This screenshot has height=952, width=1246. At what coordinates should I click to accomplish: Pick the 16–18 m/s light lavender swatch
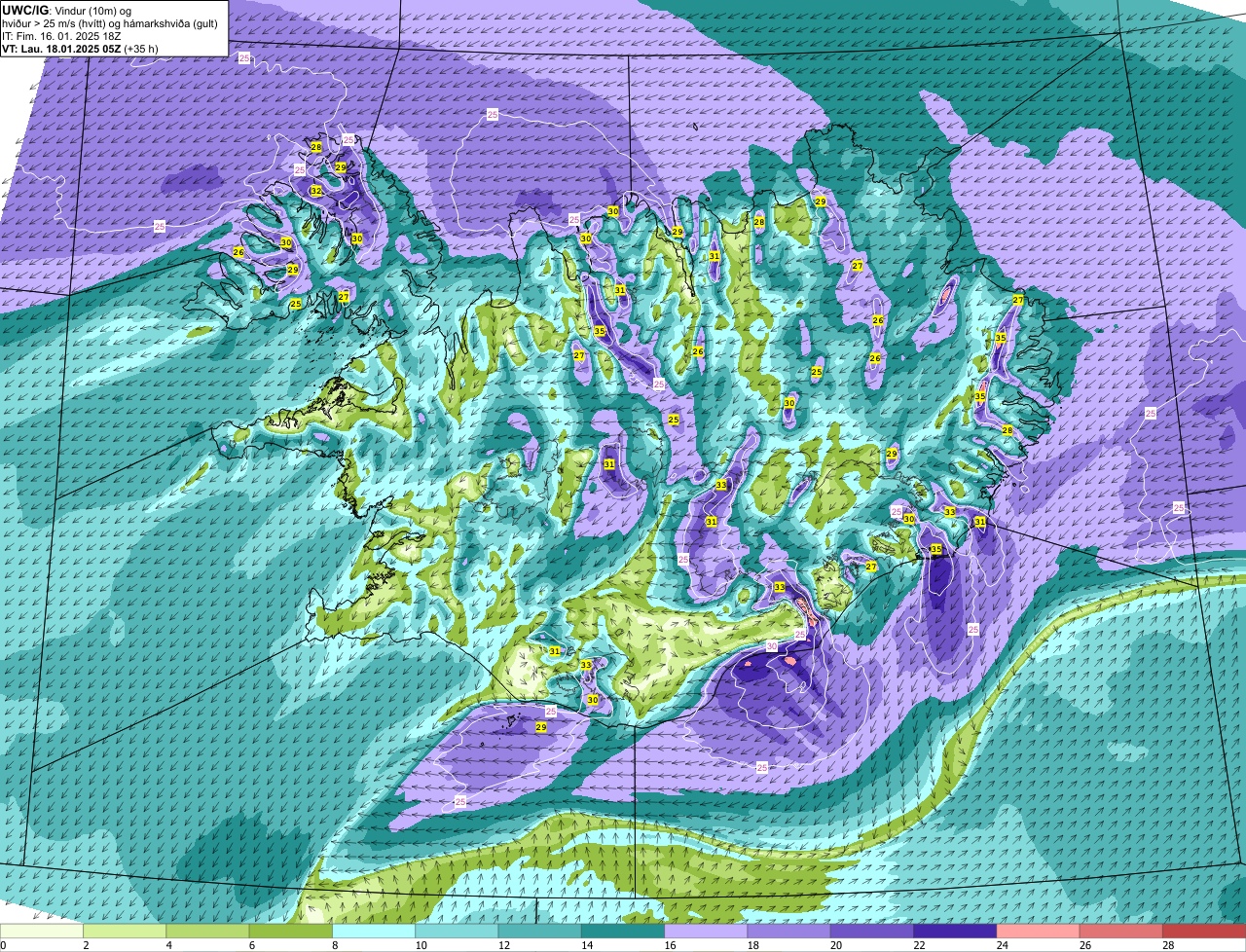pyautogui.click(x=706, y=931)
